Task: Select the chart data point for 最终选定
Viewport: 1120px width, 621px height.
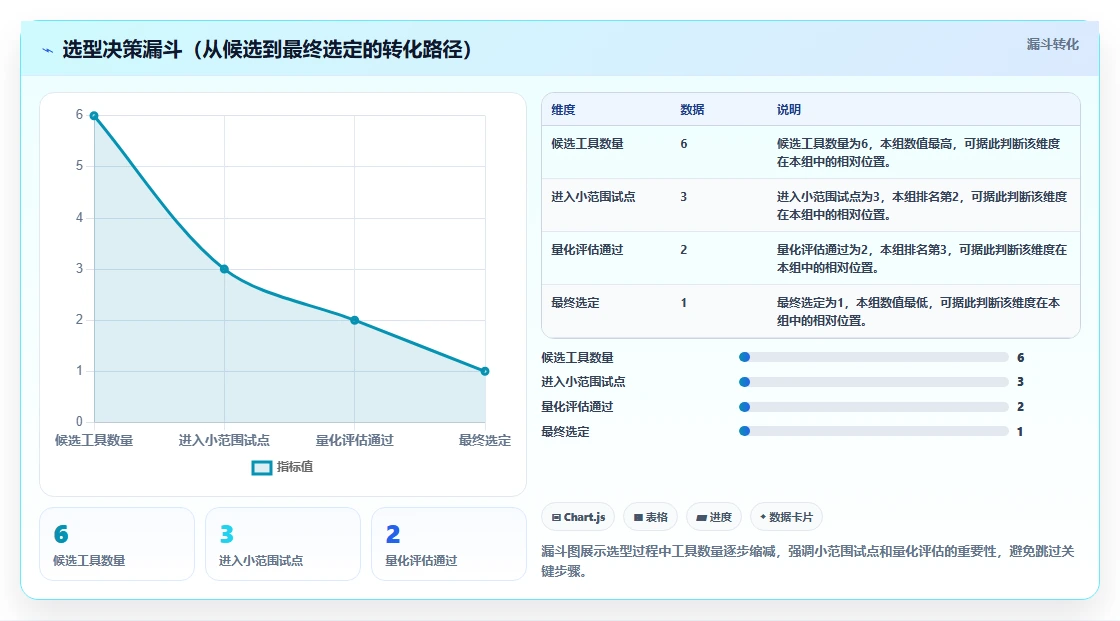Action: [485, 371]
